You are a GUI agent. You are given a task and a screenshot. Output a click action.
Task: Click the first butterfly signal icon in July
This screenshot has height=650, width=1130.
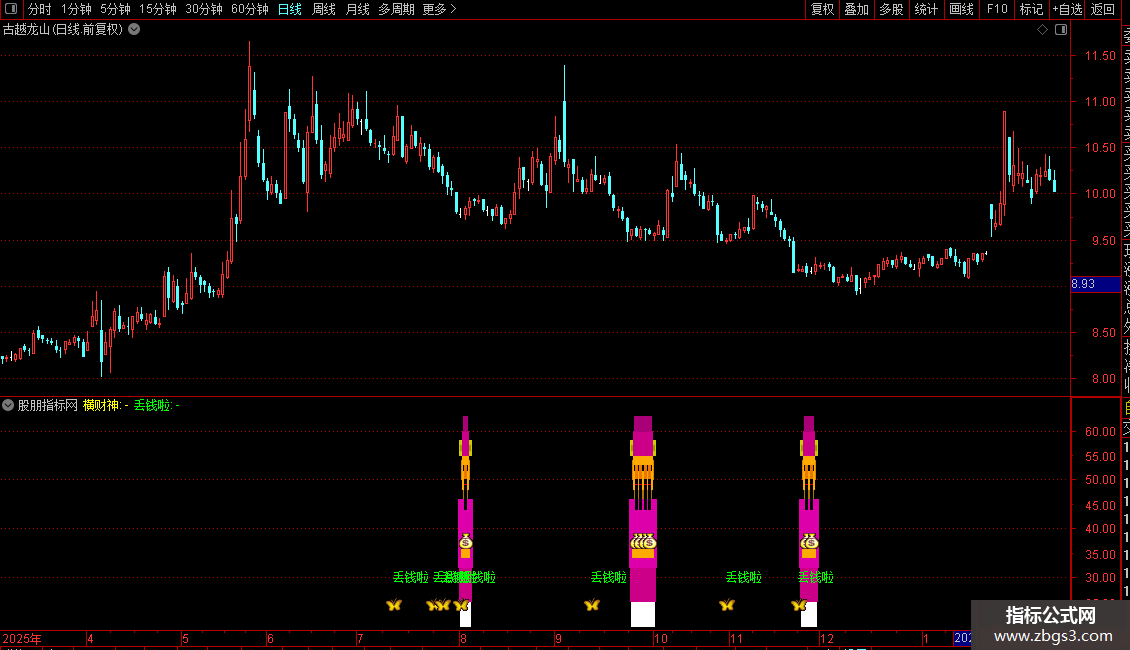coord(393,605)
